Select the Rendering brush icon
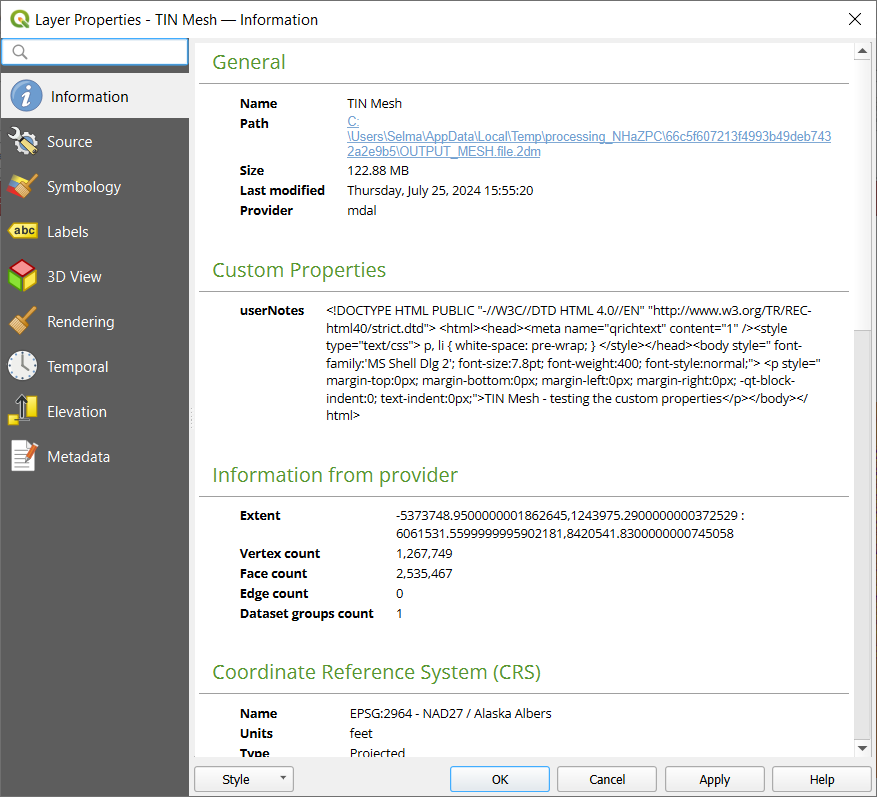 coord(23,322)
